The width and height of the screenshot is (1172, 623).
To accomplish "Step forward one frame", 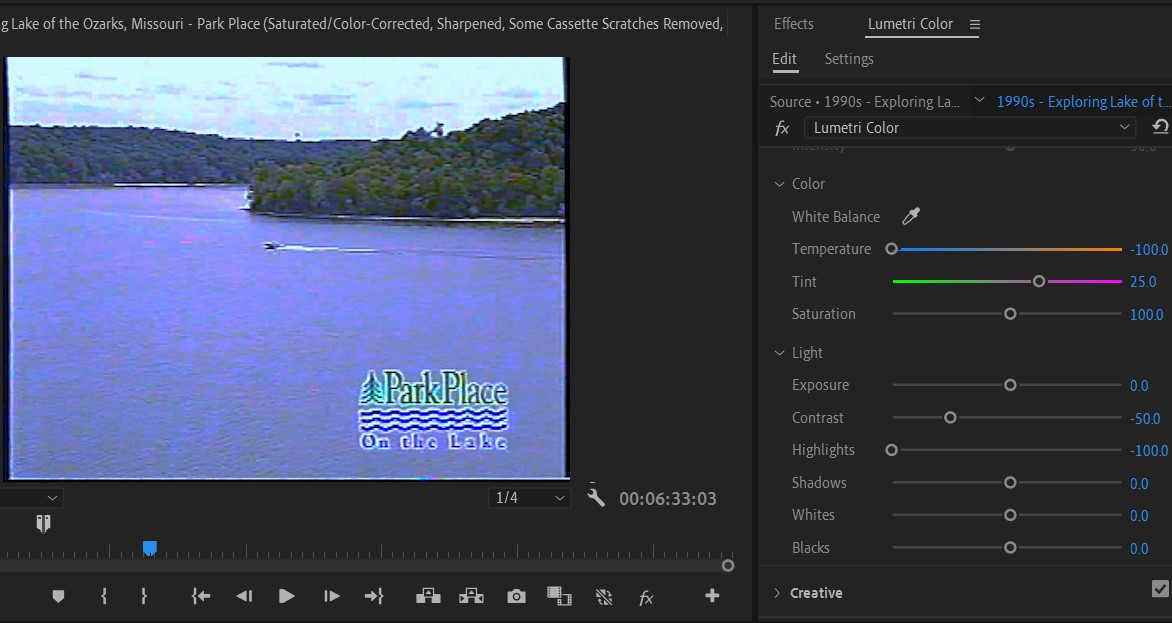I will tap(332, 596).
